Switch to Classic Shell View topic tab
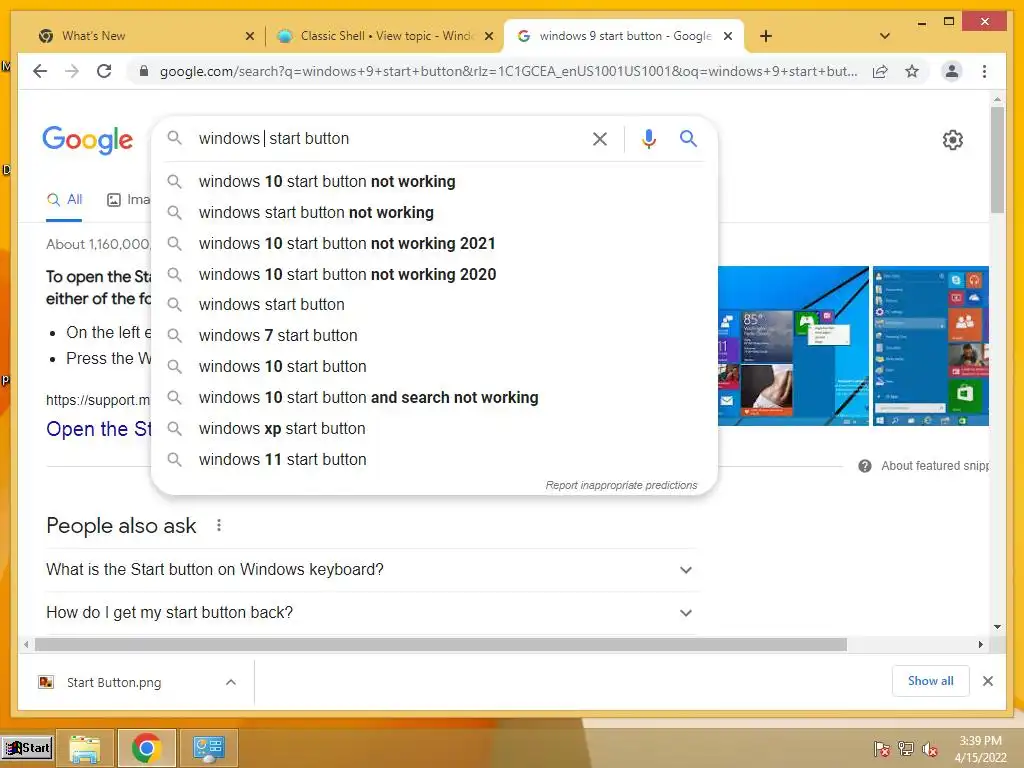Screen dimensions: 1024x768 (385, 36)
